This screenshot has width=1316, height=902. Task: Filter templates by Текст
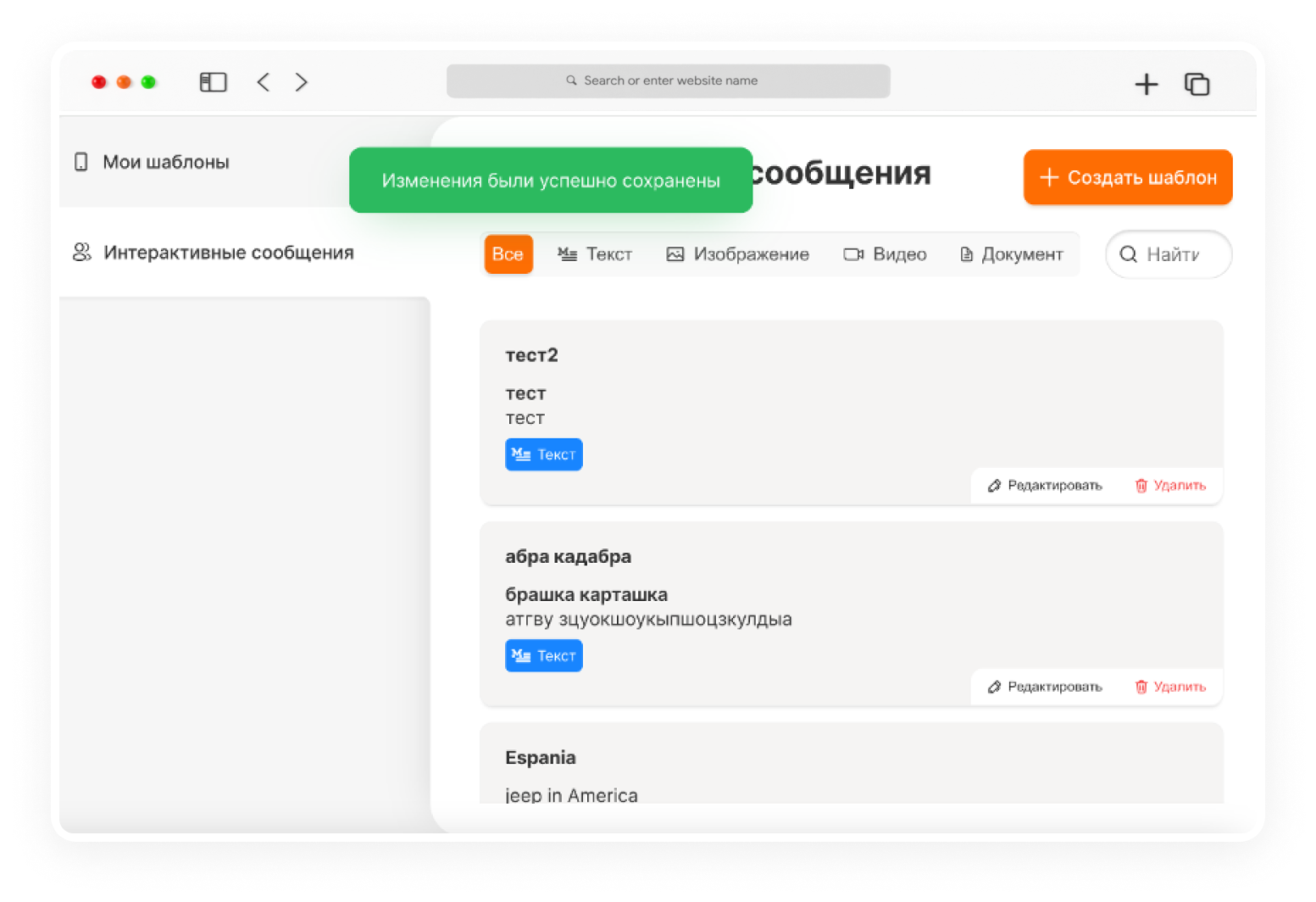[x=595, y=254]
